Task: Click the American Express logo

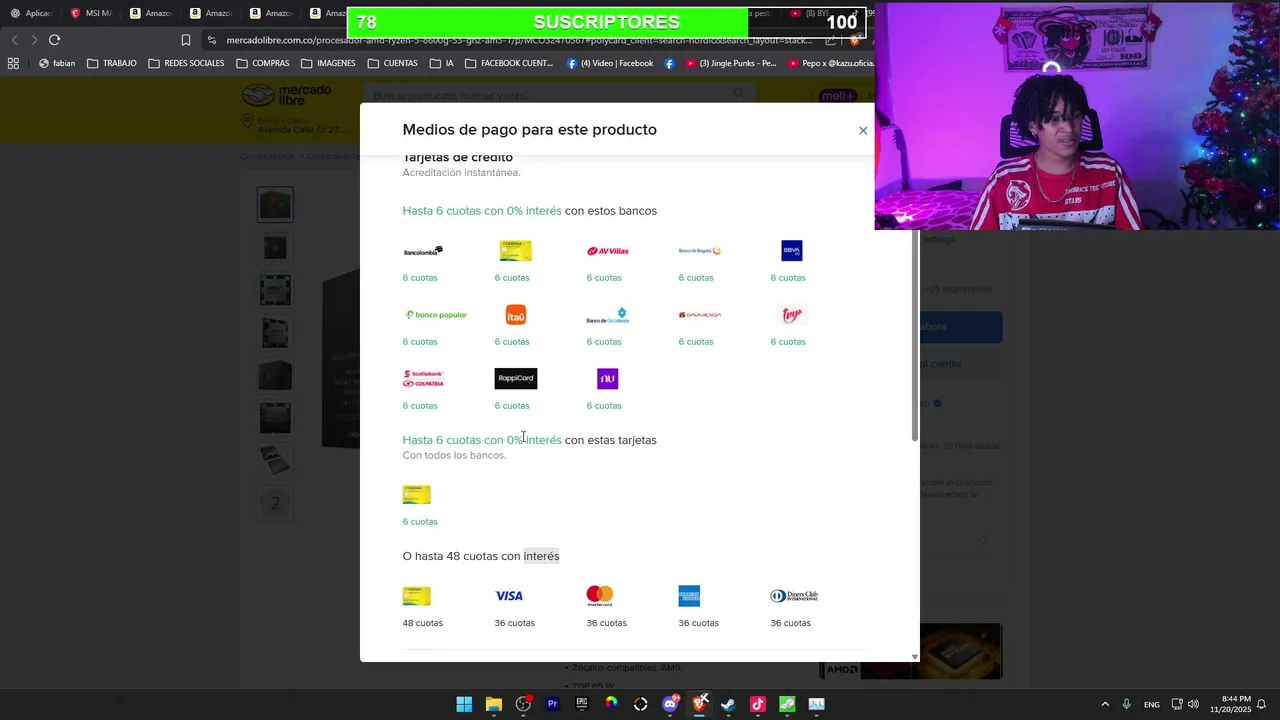Action: pos(689,596)
